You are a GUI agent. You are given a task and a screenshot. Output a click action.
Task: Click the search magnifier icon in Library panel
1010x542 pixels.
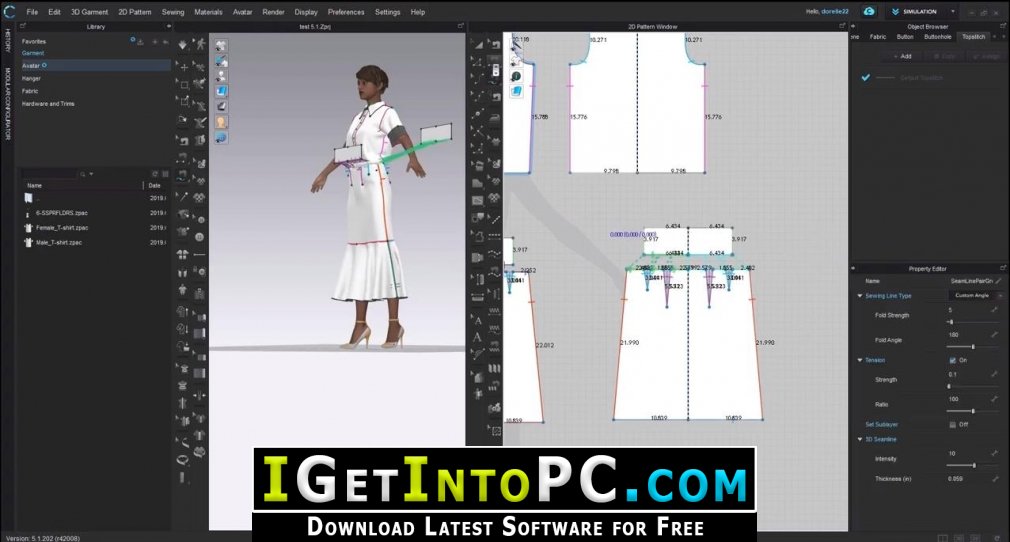pos(83,174)
